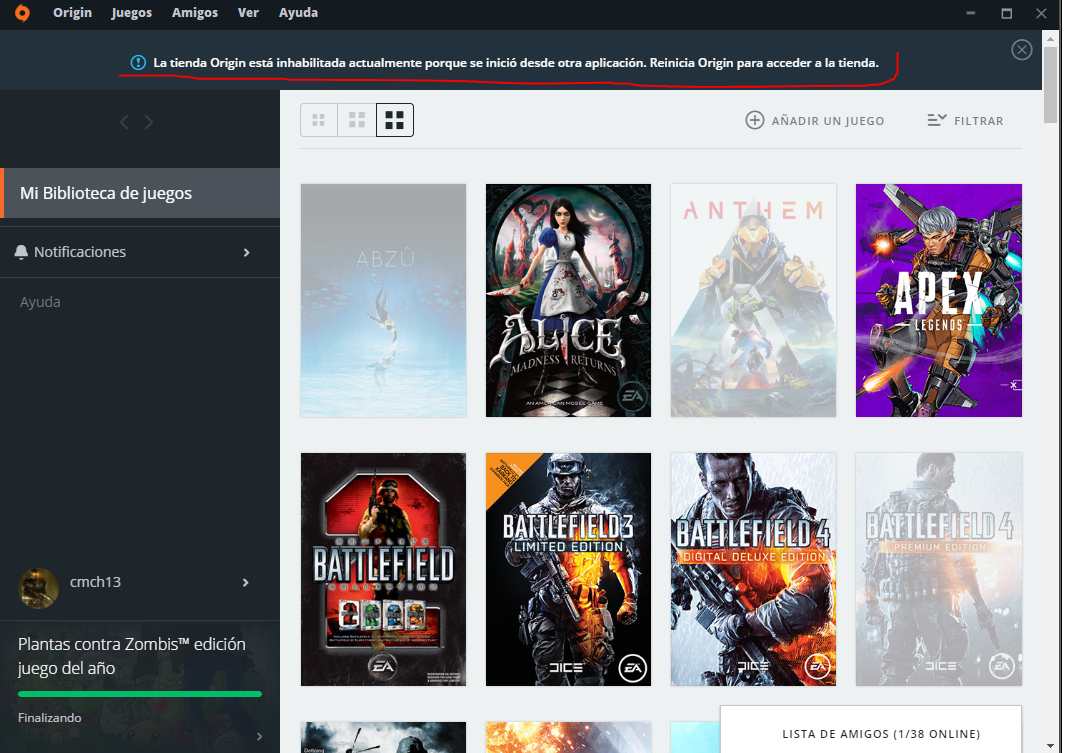Click the Filtrar label
The height and width of the screenshot is (753, 1068).
978,121
